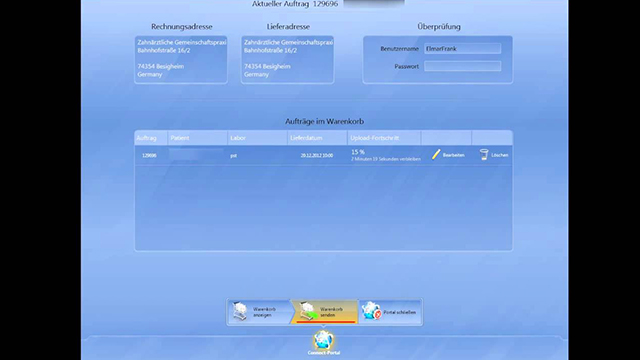Click the 15 % upload progress indicator

click(x=358, y=152)
